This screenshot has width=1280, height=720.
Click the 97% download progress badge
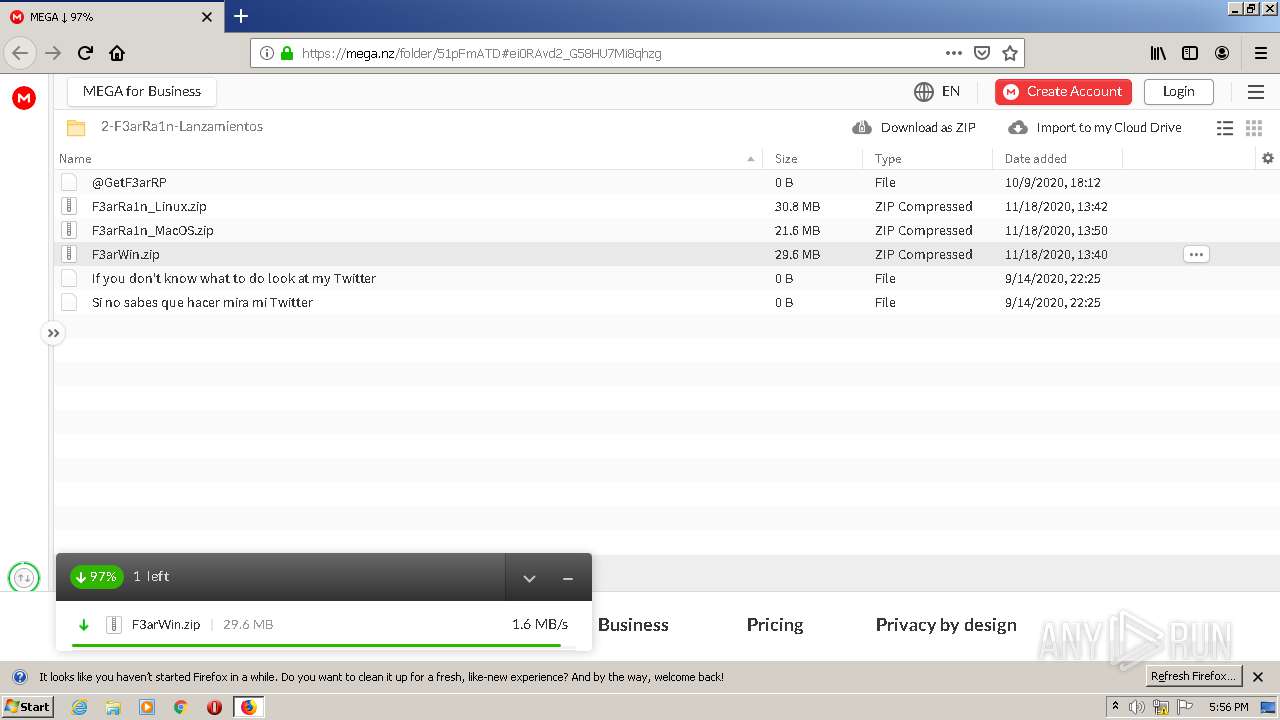(96, 577)
